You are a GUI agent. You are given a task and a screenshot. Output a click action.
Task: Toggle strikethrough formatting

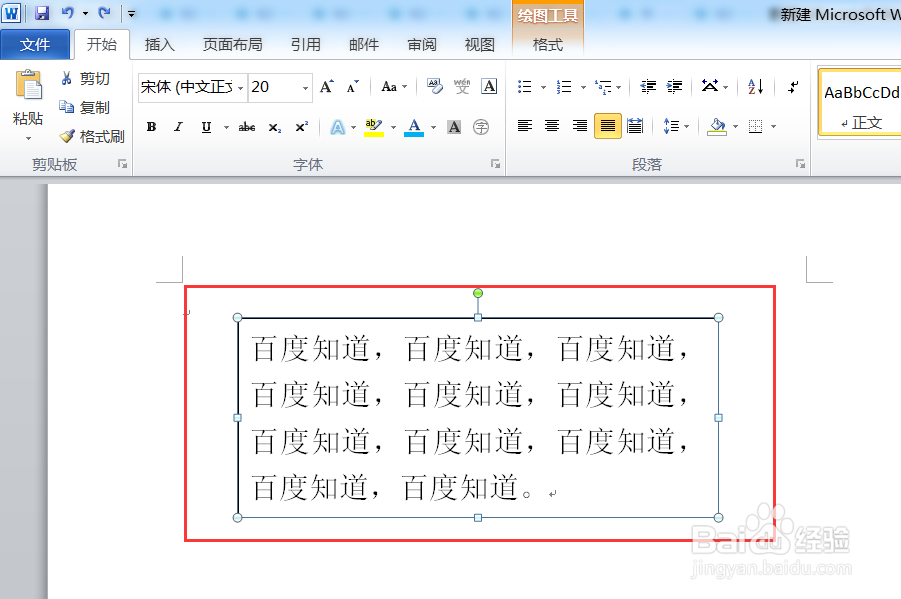[247, 127]
